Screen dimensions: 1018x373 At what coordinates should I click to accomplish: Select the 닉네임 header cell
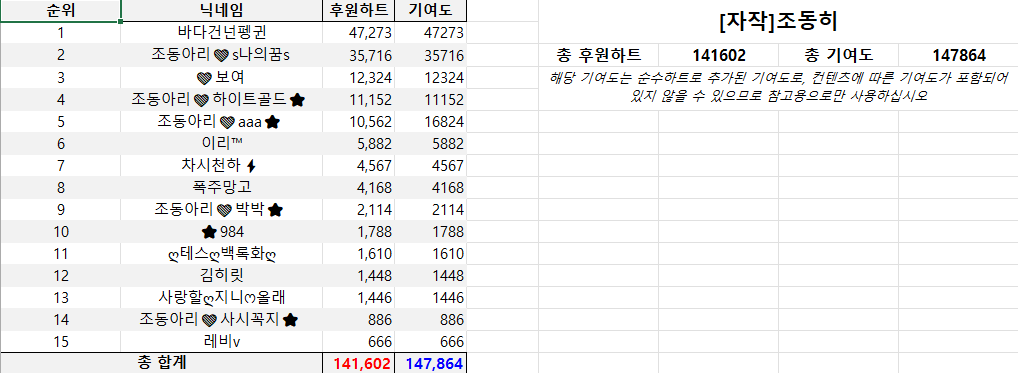[222, 10]
